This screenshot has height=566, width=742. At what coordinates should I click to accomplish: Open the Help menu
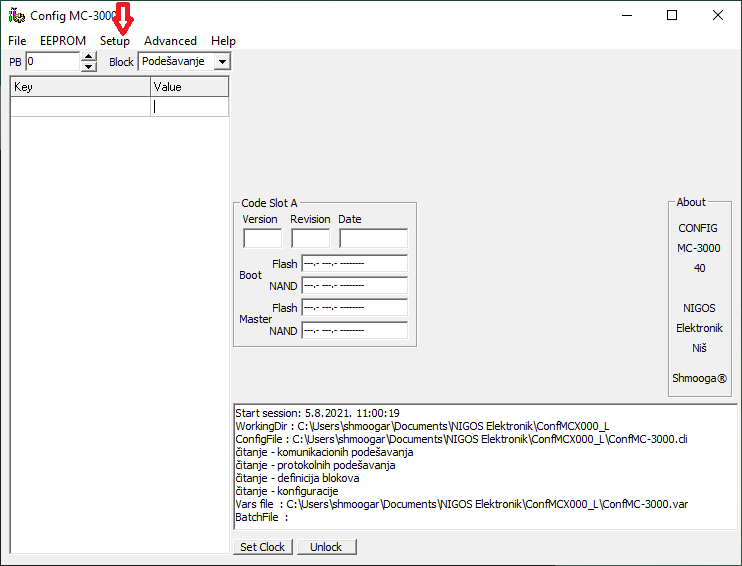223,41
